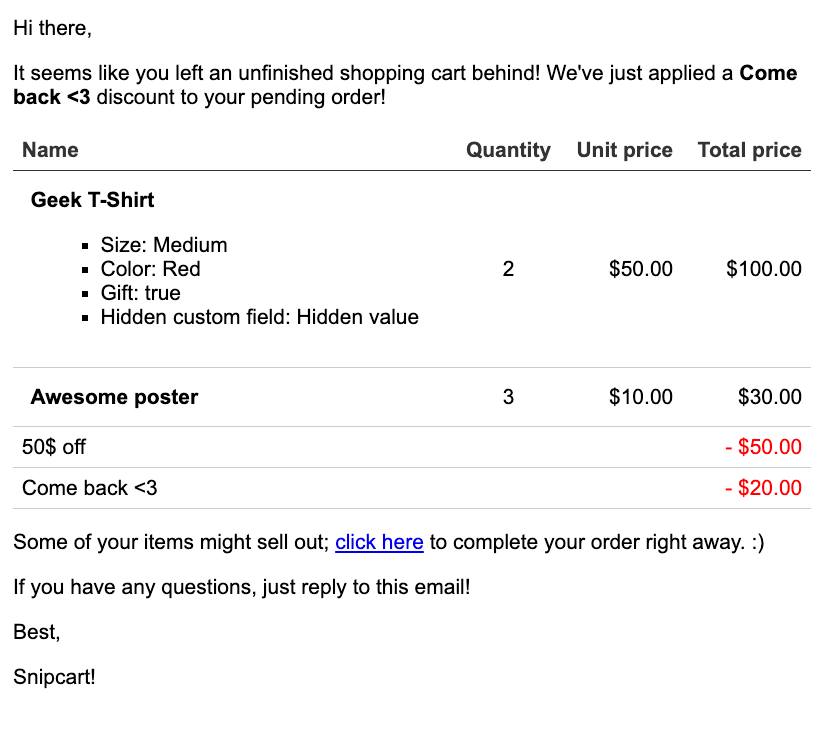Click the 50$ off discount label

pyautogui.click(x=54, y=447)
